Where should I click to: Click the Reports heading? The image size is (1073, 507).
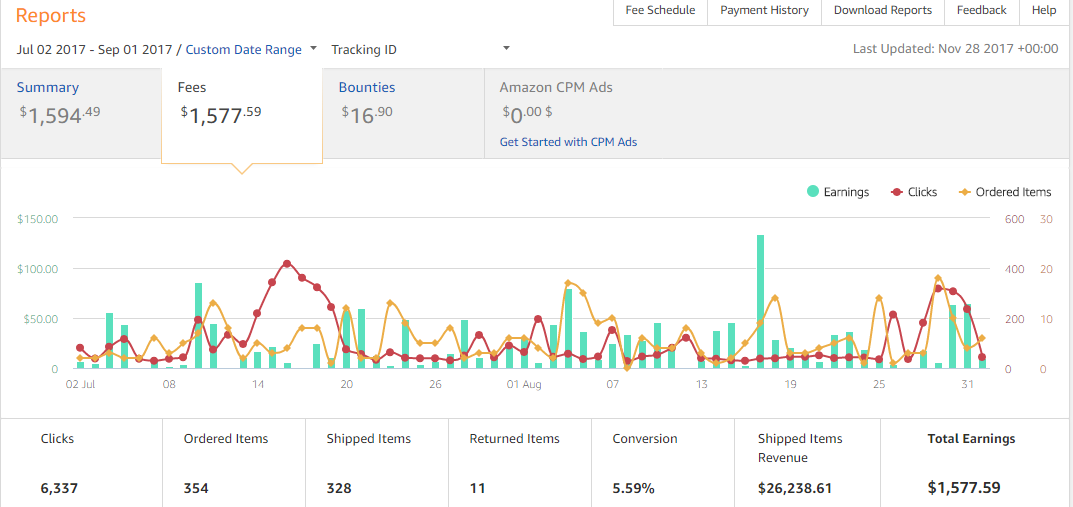coord(51,15)
